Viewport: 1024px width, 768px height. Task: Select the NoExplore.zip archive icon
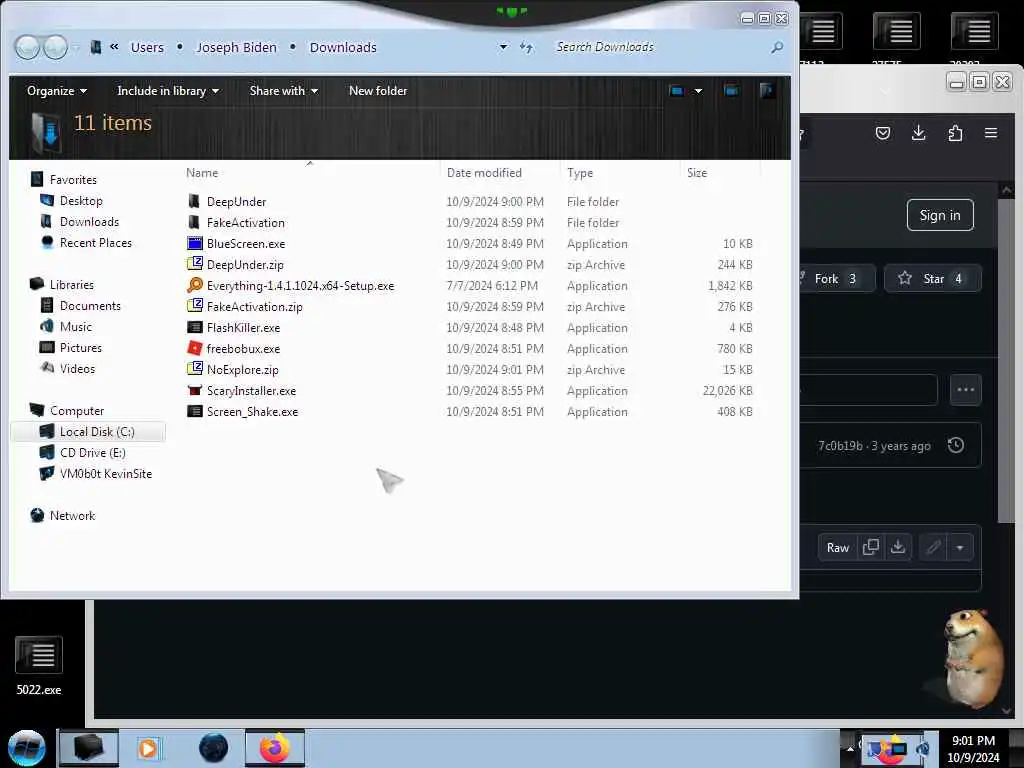point(195,369)
